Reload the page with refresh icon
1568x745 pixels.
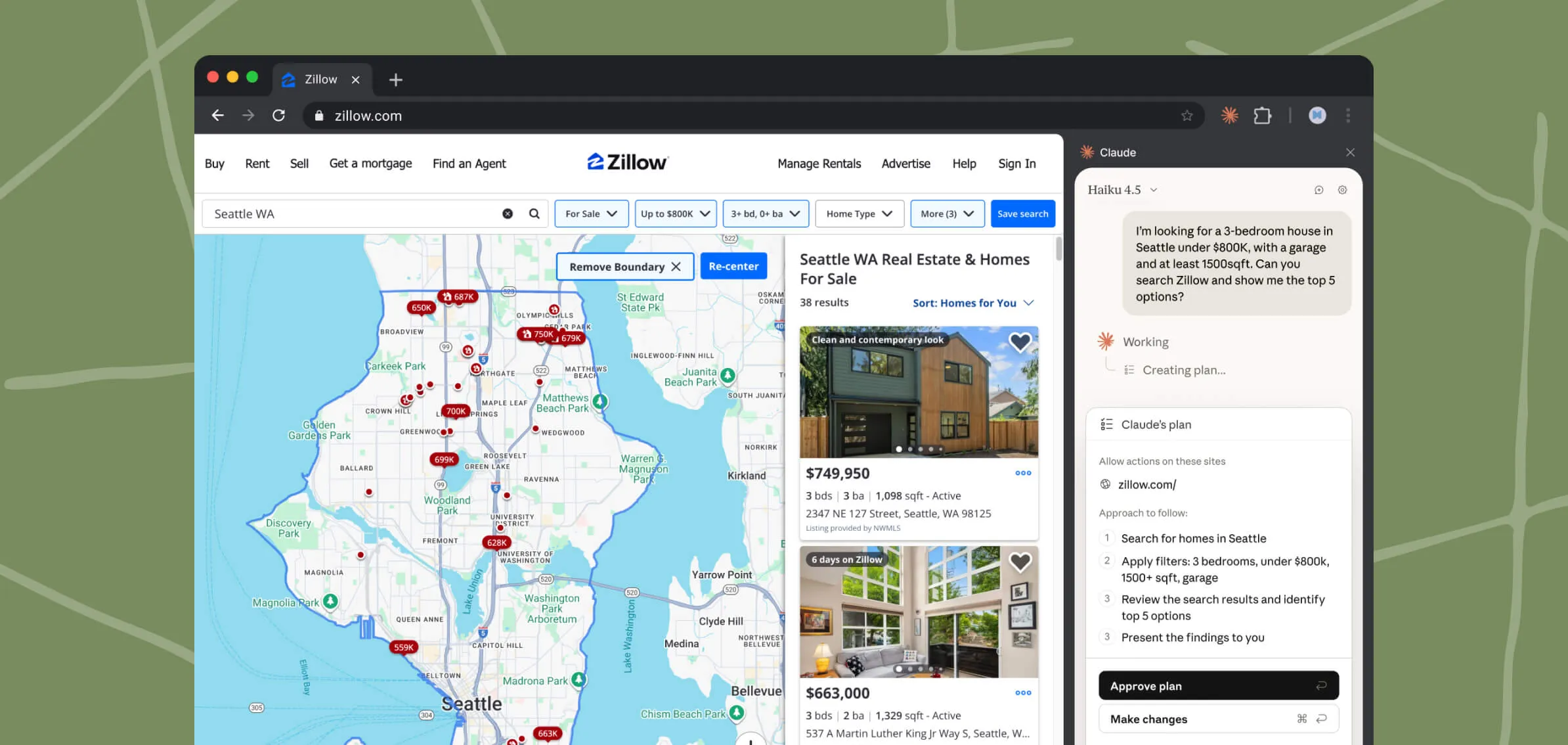coord(279,116)
